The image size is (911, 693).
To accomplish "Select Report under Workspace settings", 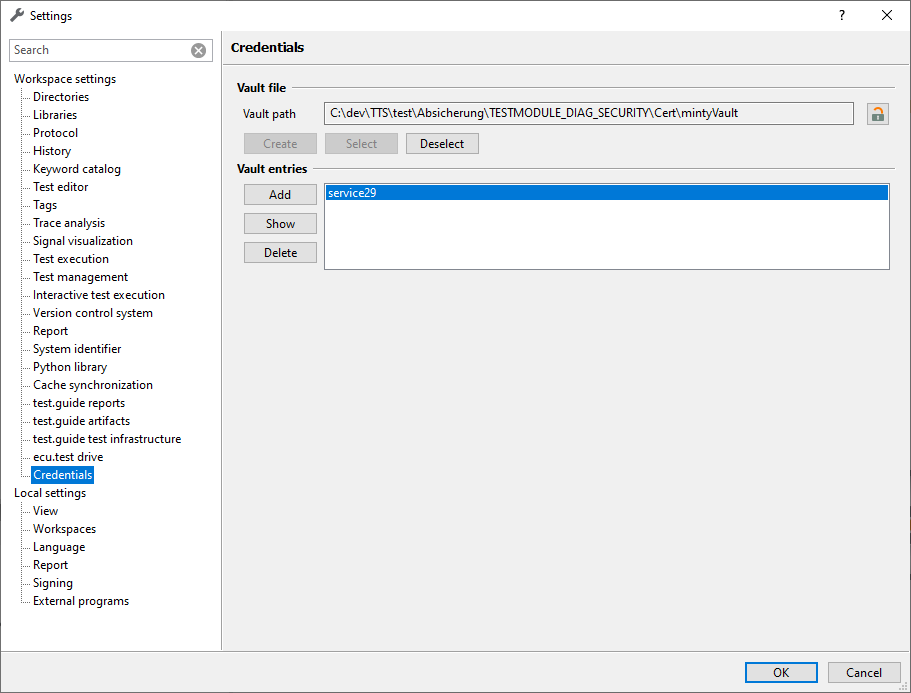I will click(x=51, y=331).
